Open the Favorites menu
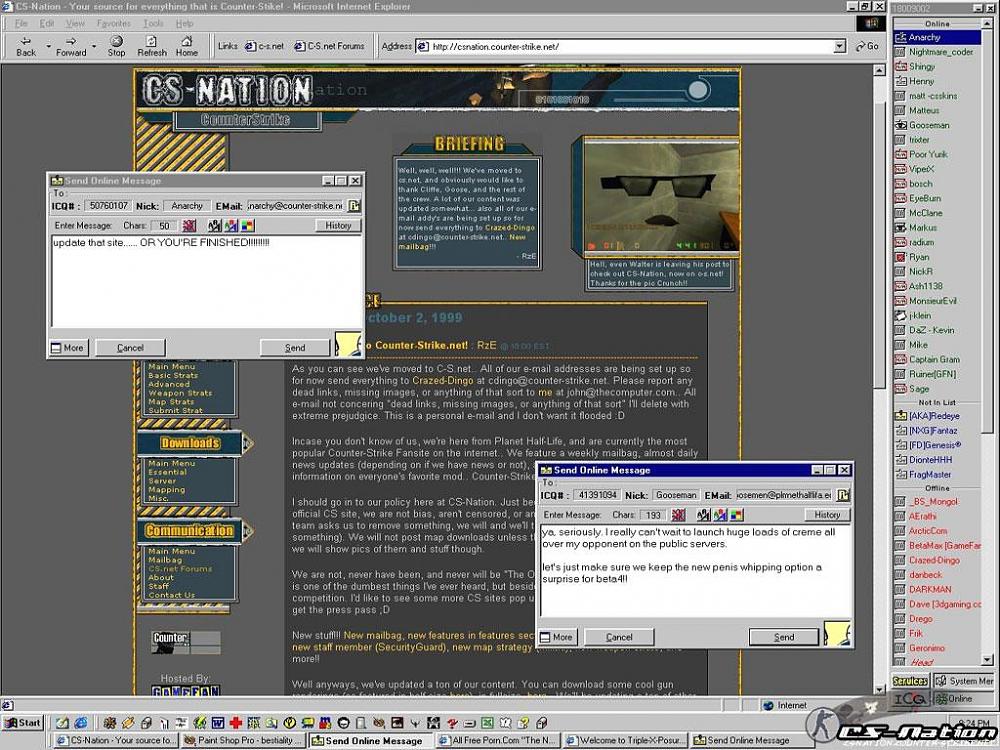The image size is (1000, 750). pos(114,24)
